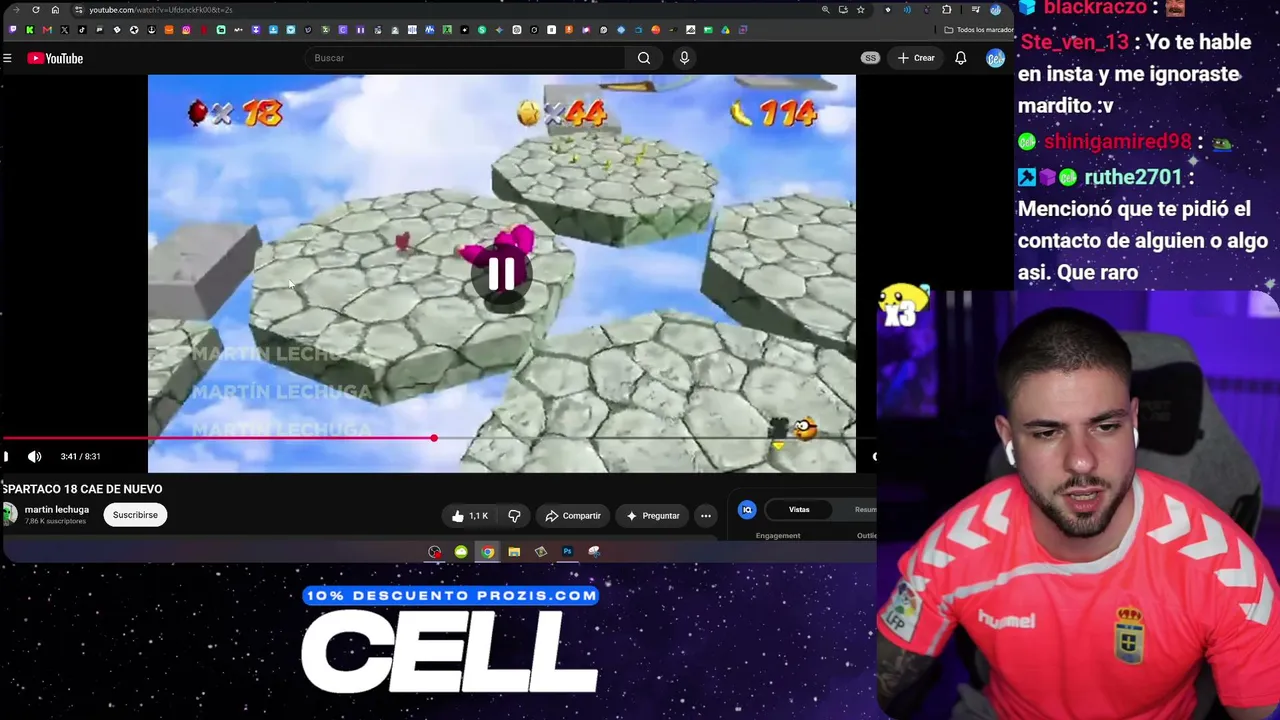The width and height of the screenshot is (1280, 720).
Task: Click chat username ruthe2701
Action: (1133, 178)
